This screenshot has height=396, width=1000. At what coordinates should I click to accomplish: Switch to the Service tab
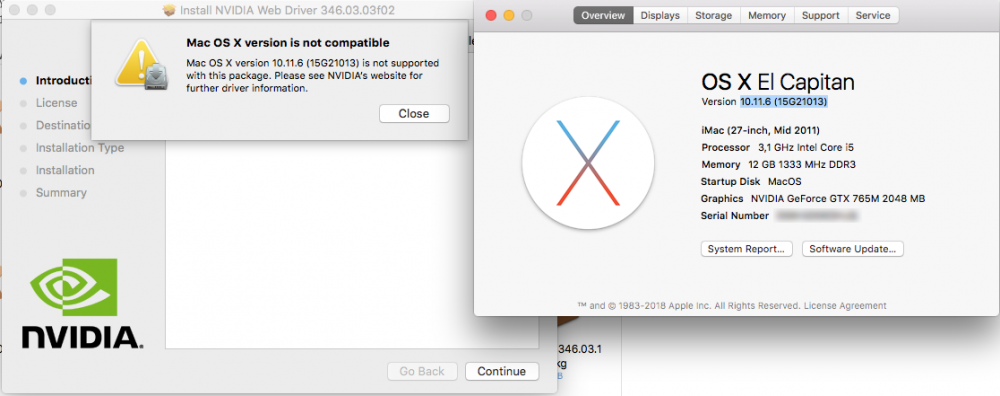click(873, 15)
